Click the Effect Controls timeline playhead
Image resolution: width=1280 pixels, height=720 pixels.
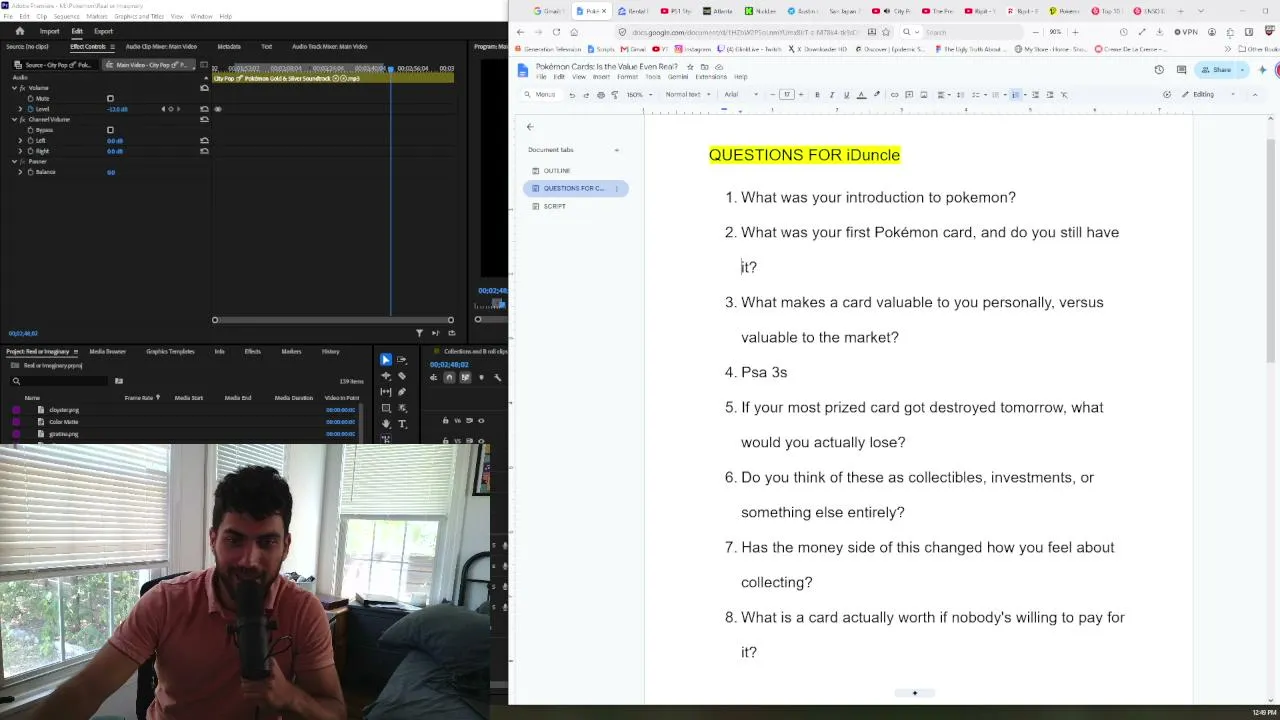point(390,69)
